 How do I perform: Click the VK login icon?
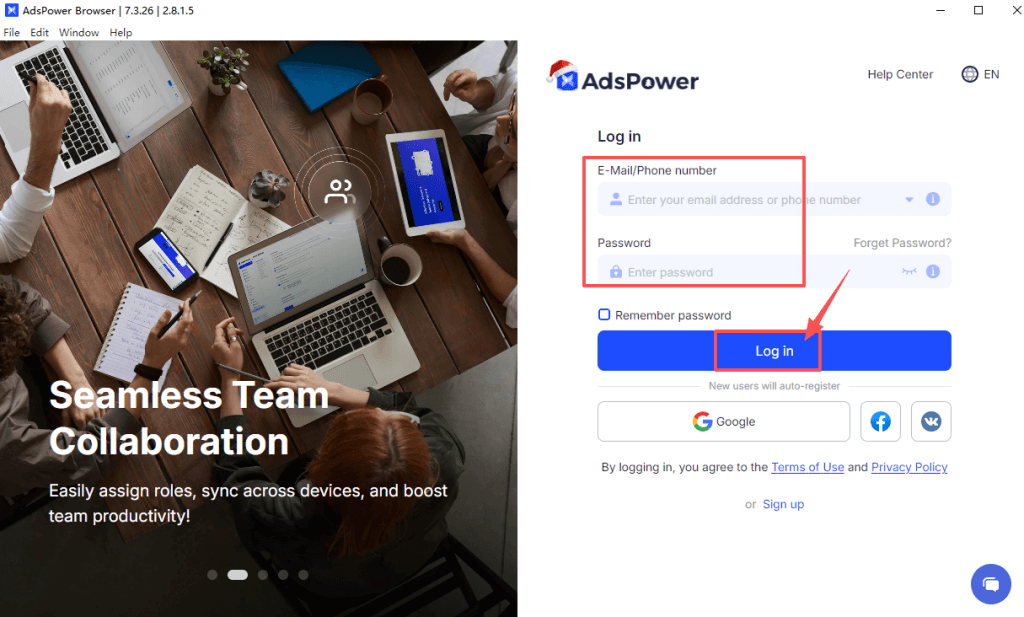pyautogui.click(x=931, y=422)
